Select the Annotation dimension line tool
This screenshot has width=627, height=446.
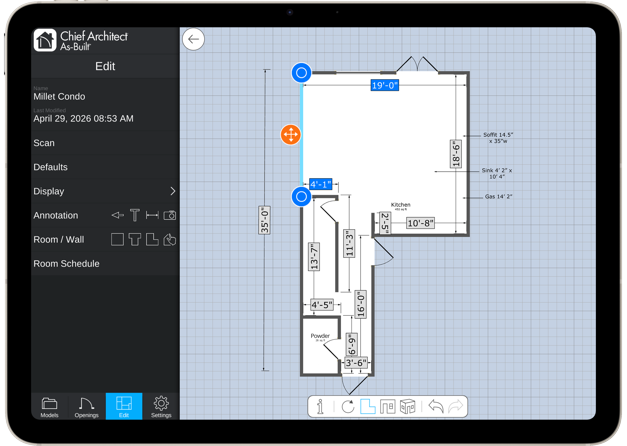click(152, 215)
